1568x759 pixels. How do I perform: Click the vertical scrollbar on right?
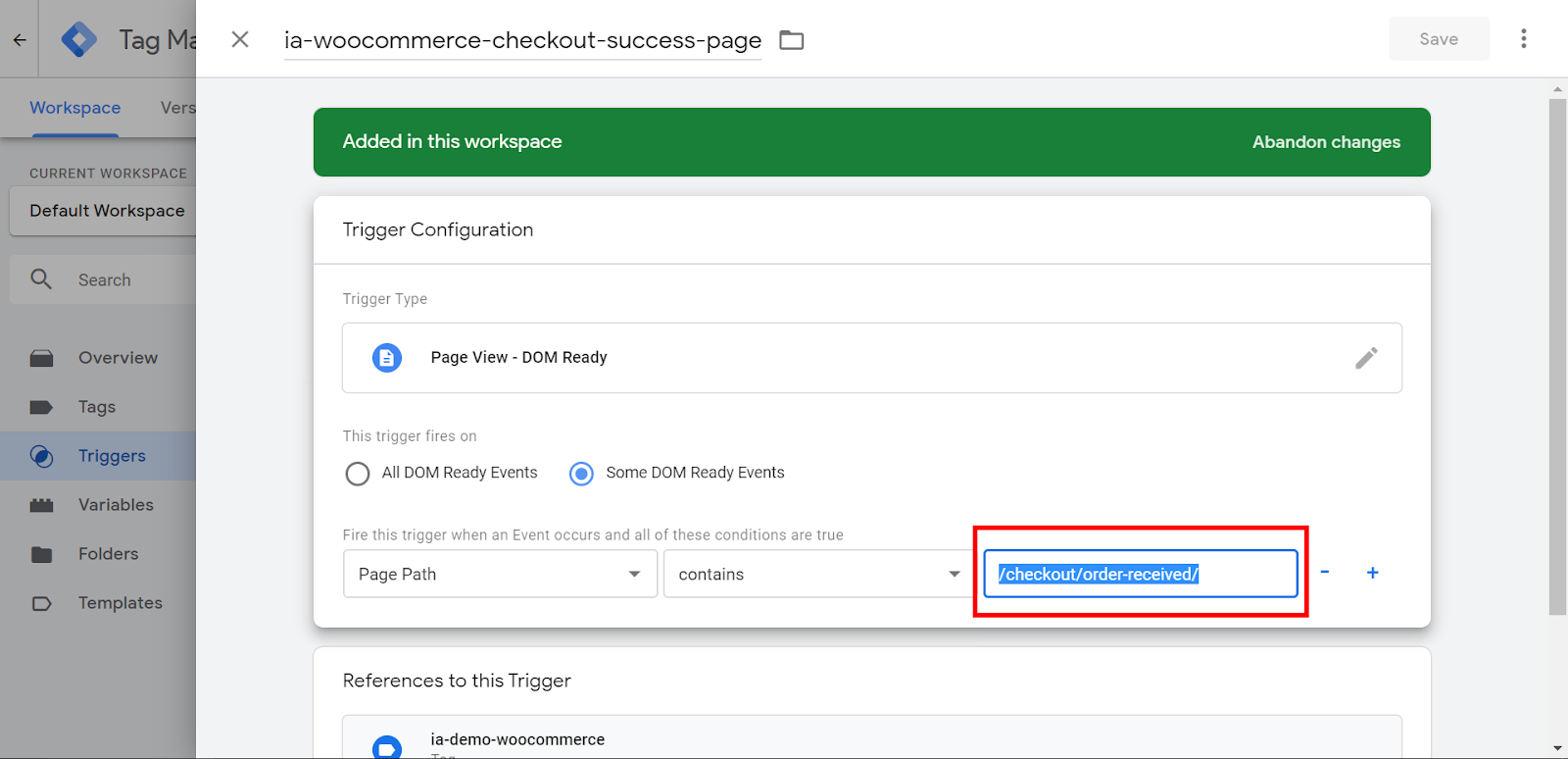point(1557,353)
